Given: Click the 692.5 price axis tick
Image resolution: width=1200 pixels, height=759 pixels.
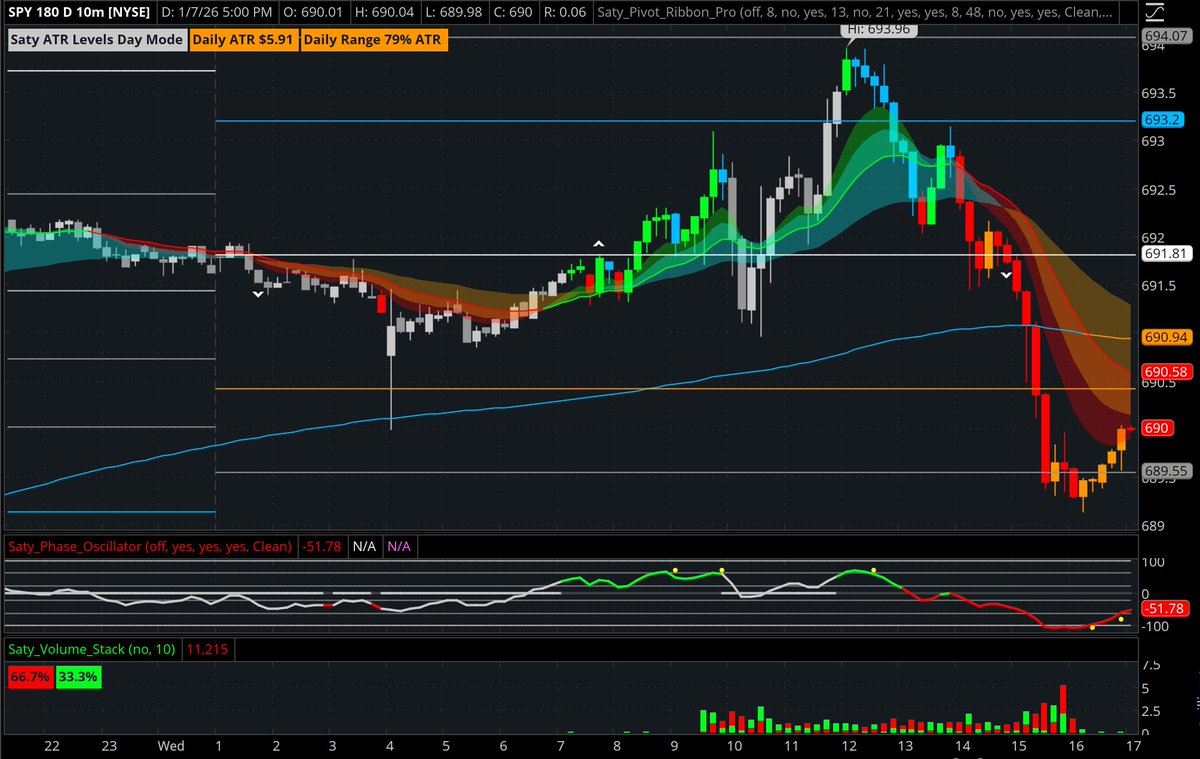Looking at the screenshot, I should click(1158, 190).
